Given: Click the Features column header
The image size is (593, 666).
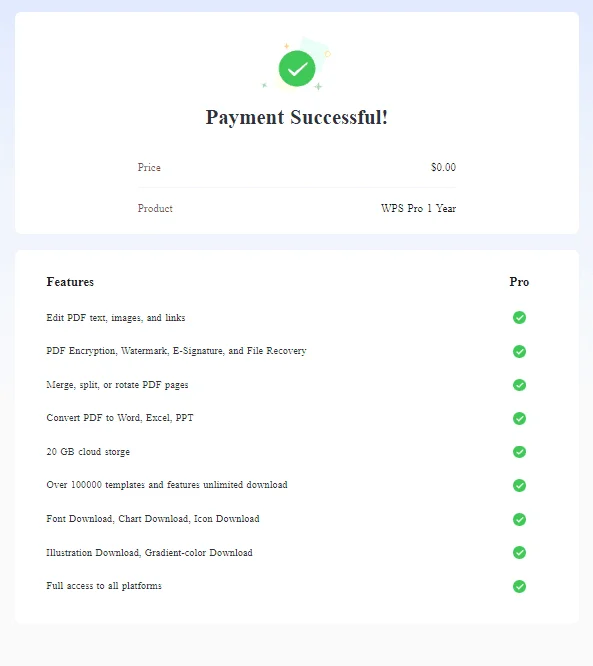Looking at the screenshot, I should (70, 282).
